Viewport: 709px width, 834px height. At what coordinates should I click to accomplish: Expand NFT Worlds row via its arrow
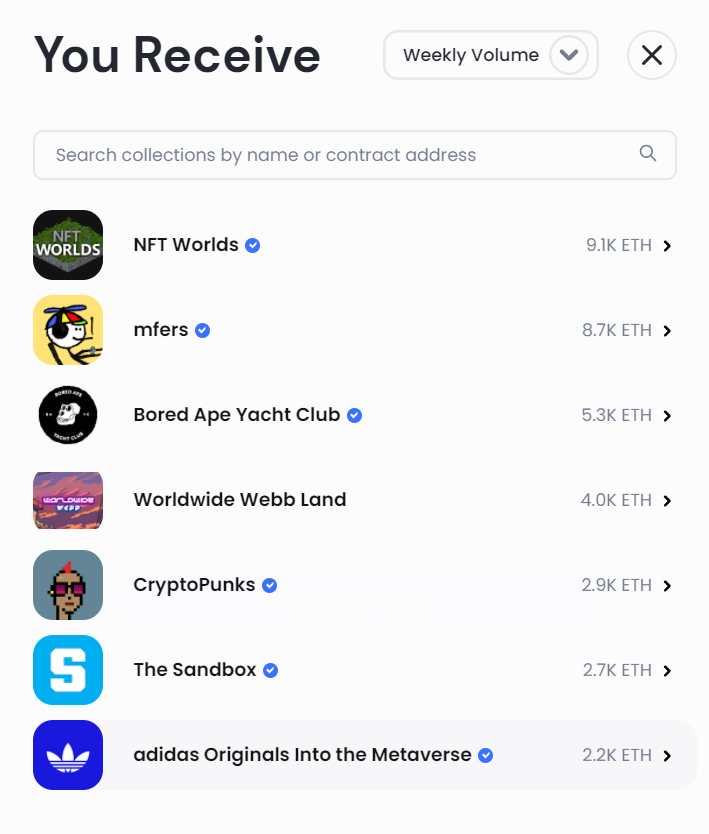pyautogui.click(x=667, y=246)
